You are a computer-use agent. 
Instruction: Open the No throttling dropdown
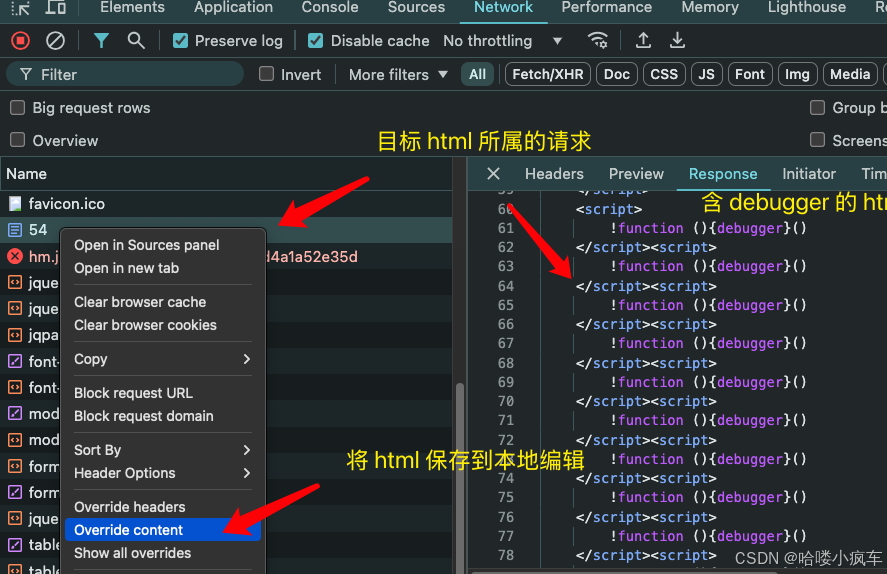502,41
